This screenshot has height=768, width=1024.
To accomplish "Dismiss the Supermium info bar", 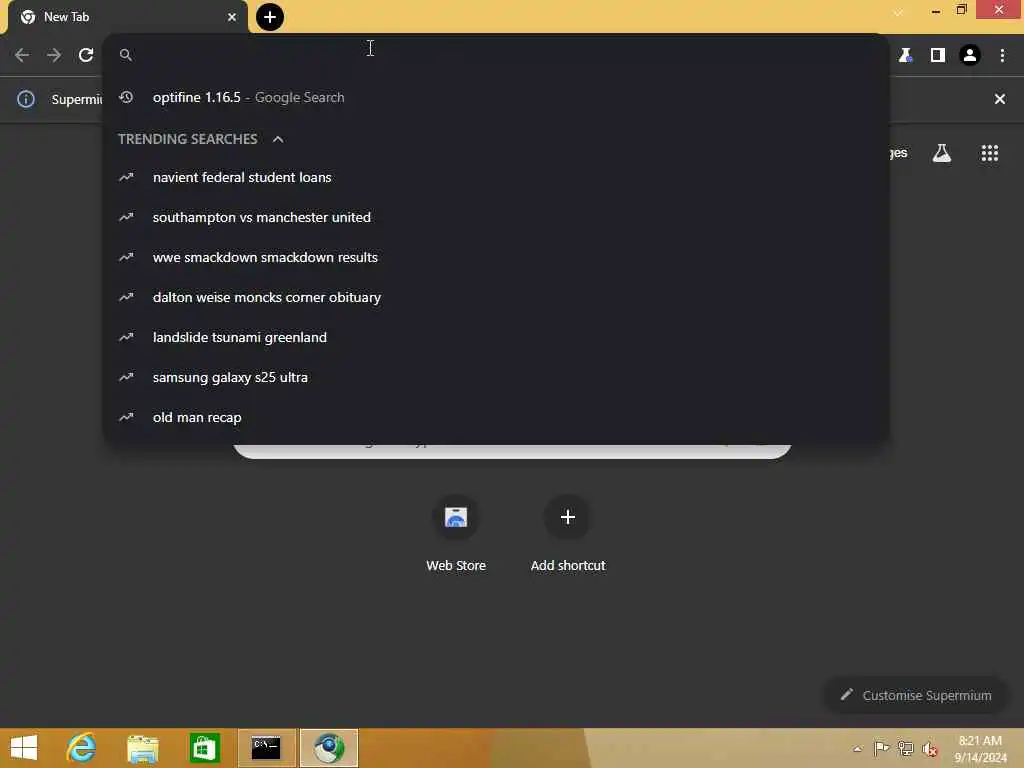I will 1000,99.
